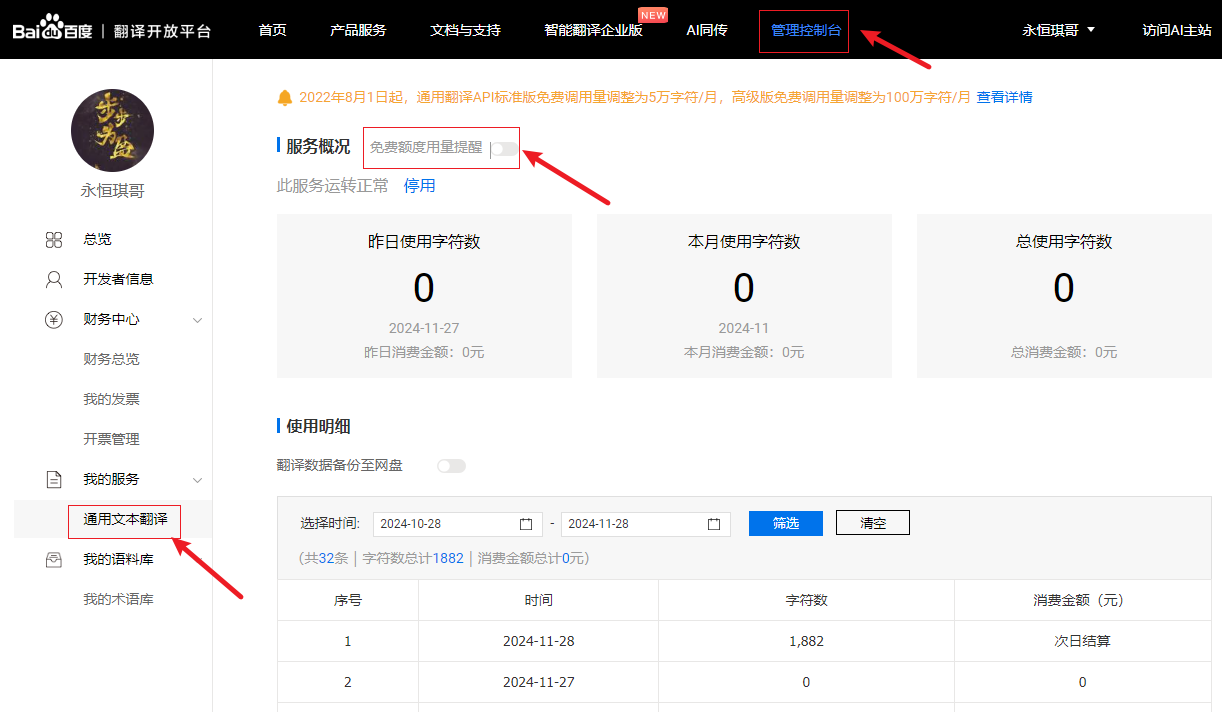This screenshot has height=712, width=1222.
Task: Open 文档与支持 in top navigation
Action: tap(465, 30)
